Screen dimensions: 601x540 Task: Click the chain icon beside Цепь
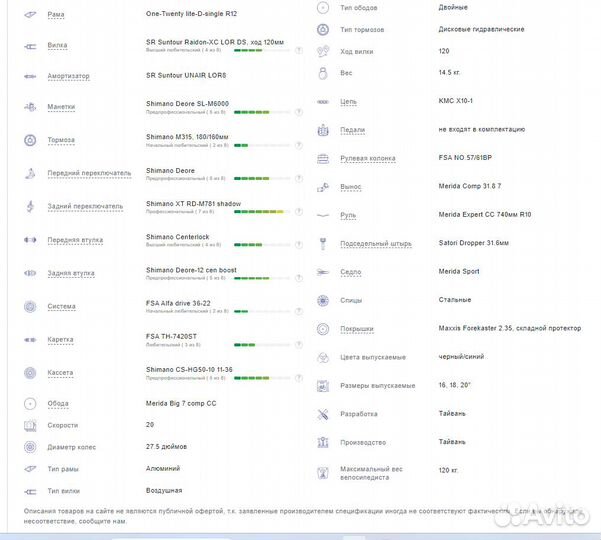(323, 102)
